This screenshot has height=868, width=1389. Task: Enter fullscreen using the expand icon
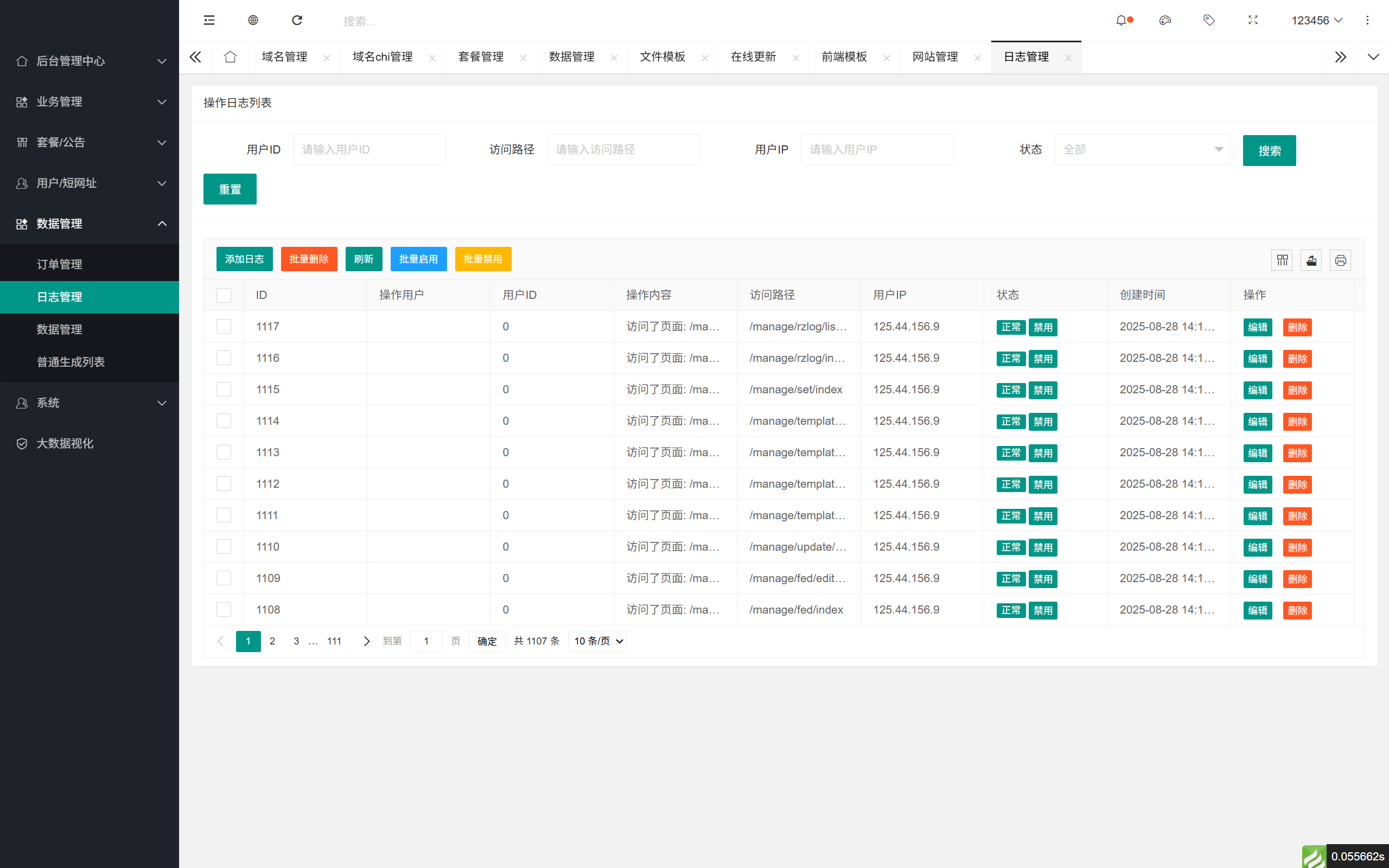pos(1252,20)
